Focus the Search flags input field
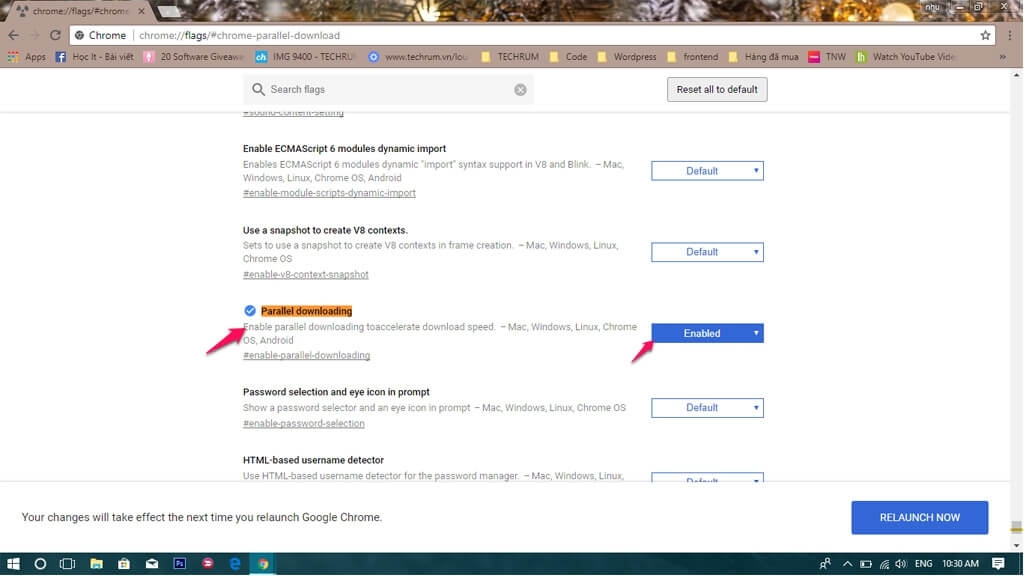Viewport: 1024px width, 576px height. click(389, 89)
